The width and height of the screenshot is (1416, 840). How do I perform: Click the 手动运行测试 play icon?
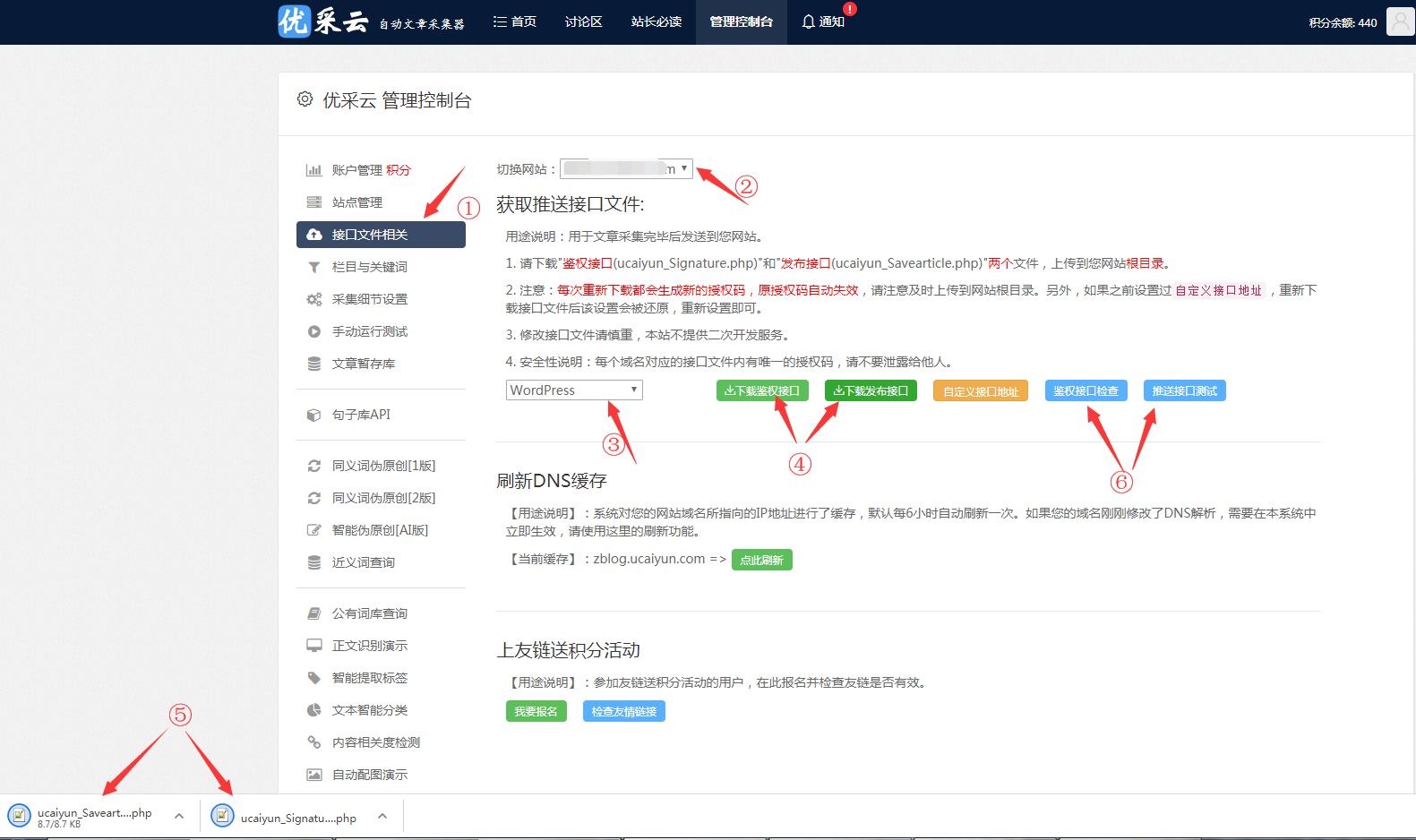tap(313, 331)
